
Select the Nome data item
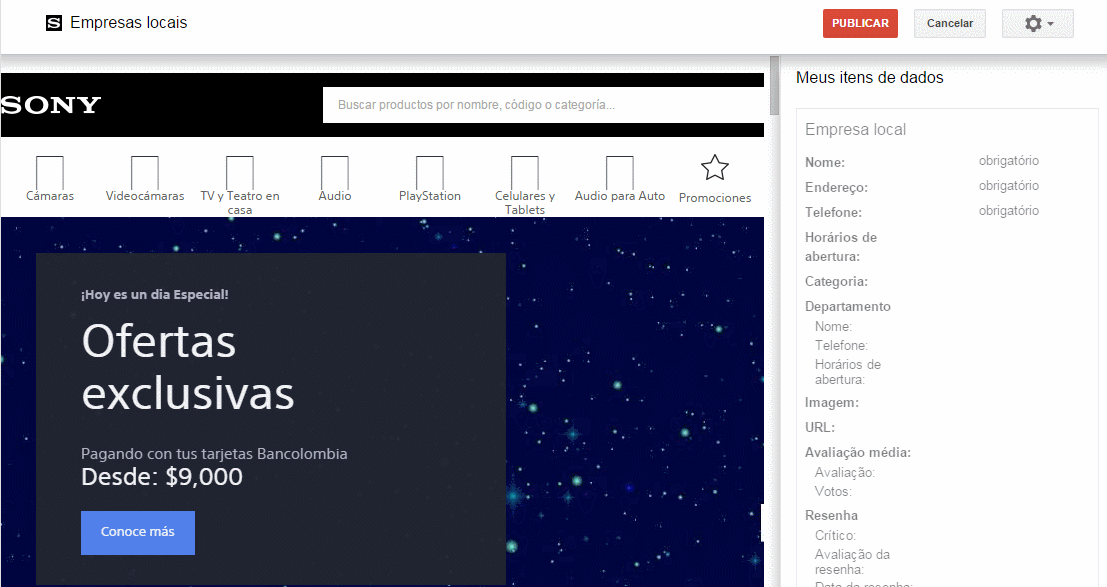[x=822, y=162]
